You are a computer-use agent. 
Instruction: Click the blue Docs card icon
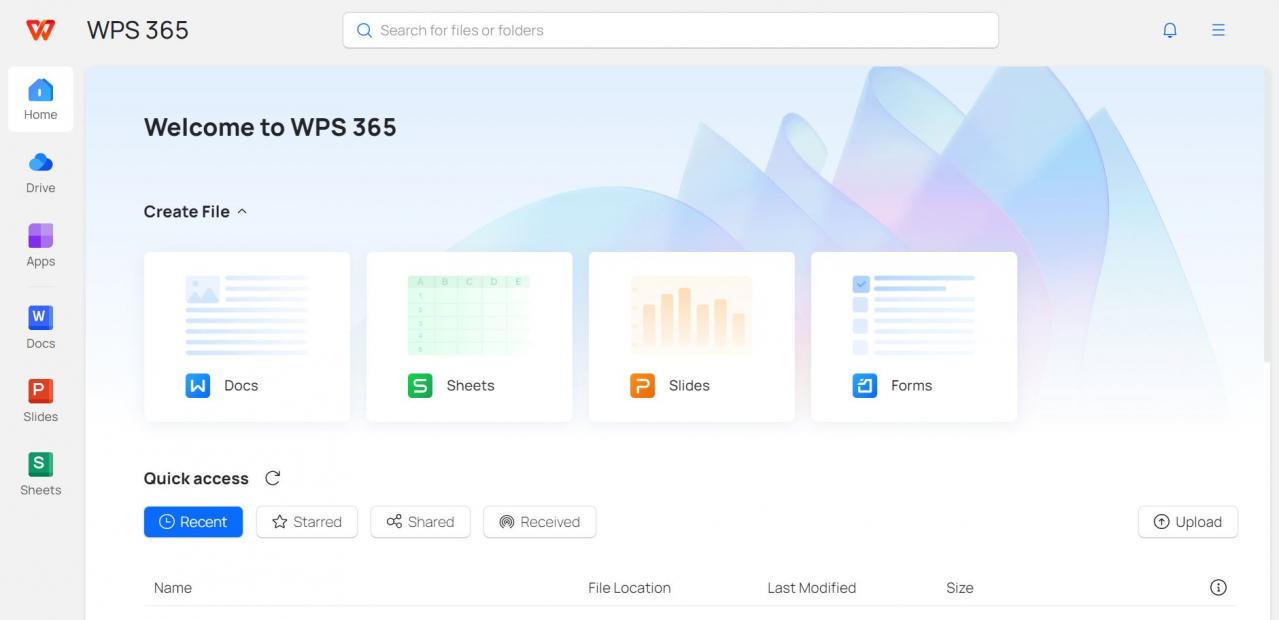198,385
